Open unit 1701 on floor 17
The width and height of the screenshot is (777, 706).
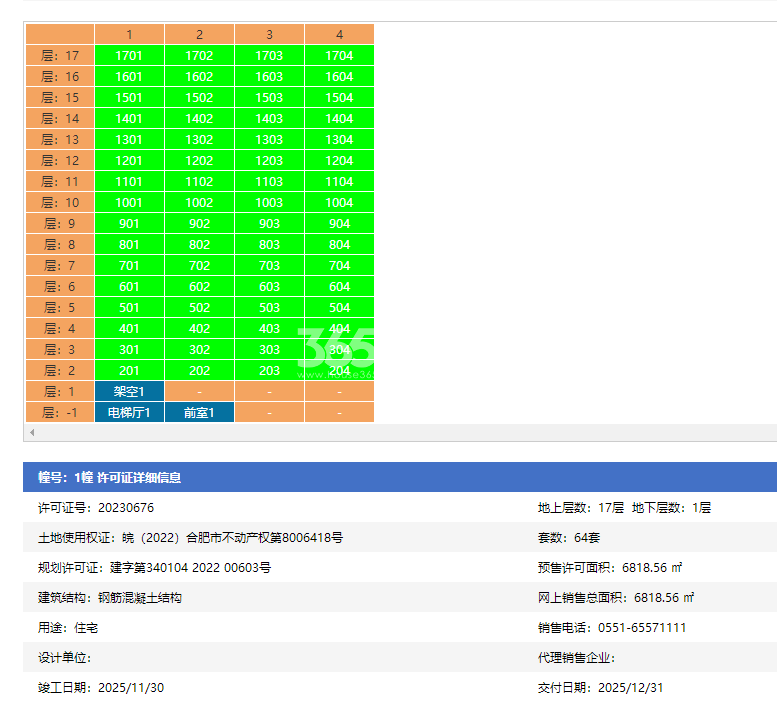pos(129,55)
